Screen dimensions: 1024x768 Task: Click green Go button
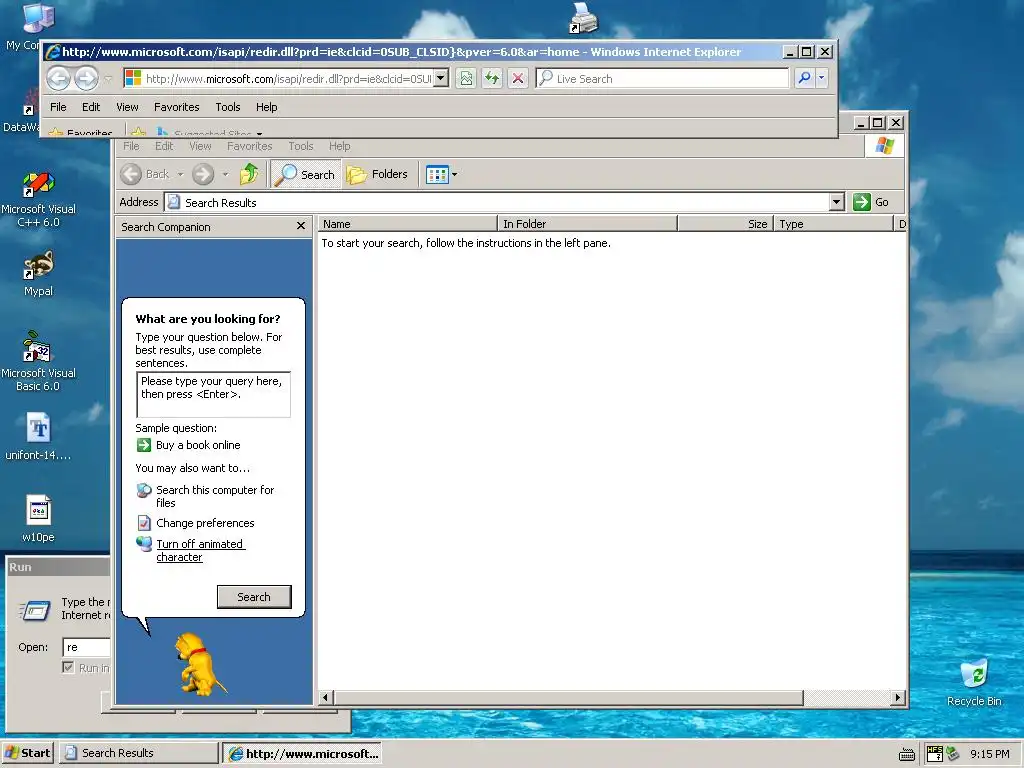point(871,202)
